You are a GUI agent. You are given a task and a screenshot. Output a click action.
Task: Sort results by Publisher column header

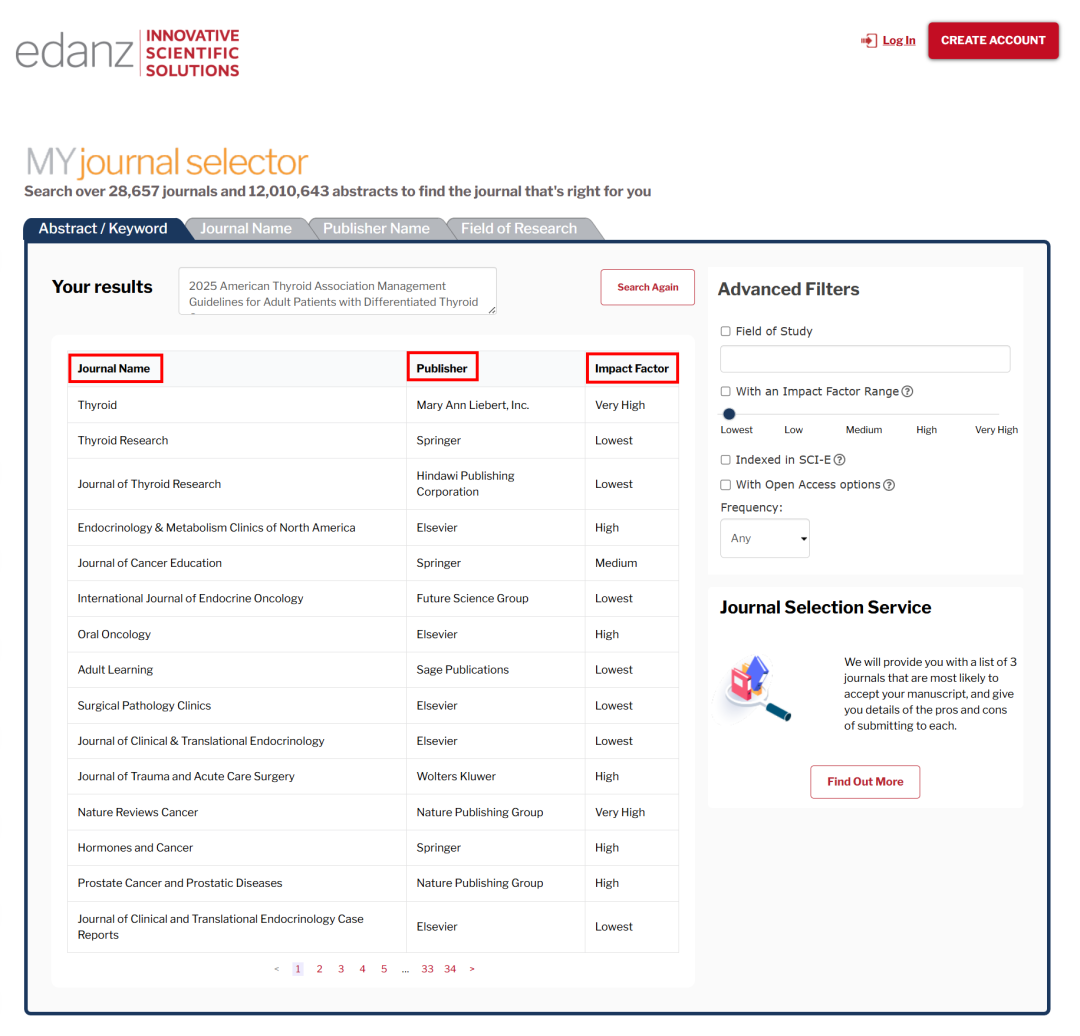pos(442,368)
